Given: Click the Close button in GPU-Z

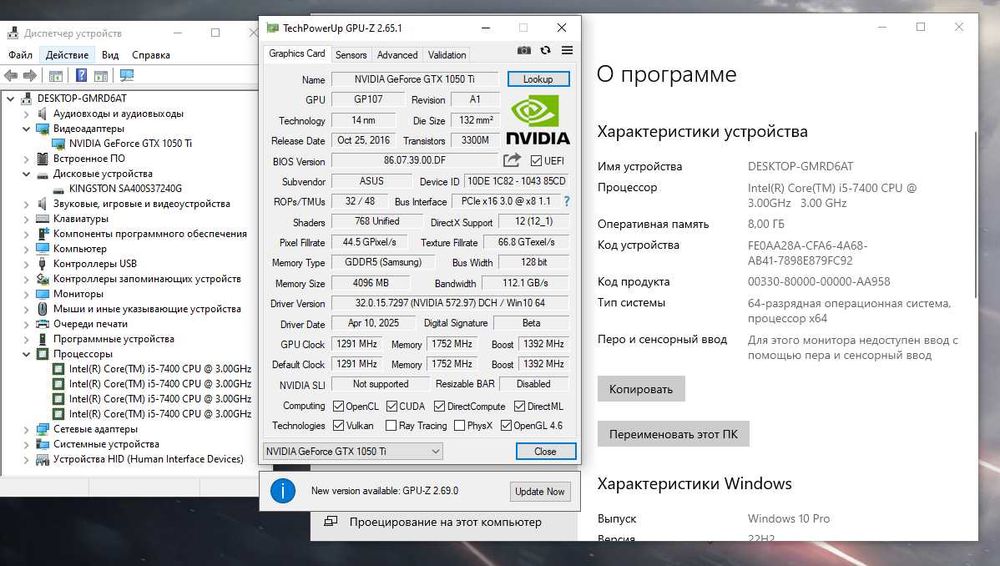Looking at the screenshot, I should (x=545, y=451).
